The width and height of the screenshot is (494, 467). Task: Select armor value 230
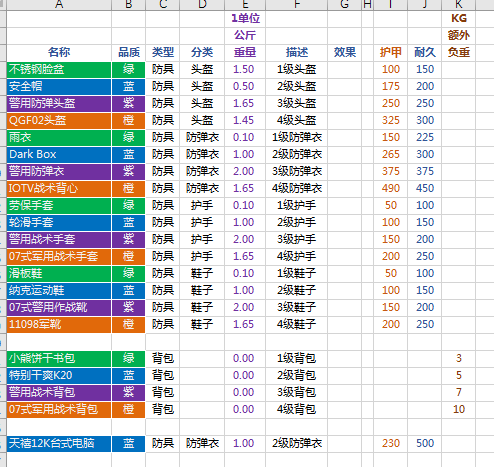tap(391, 444)
